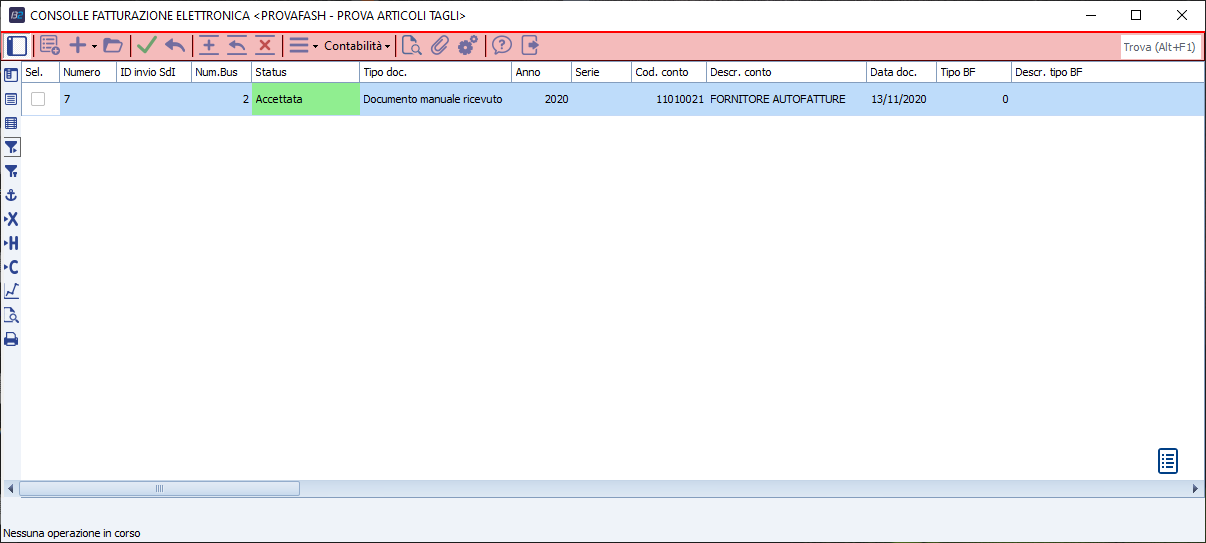Sort by the Numero column header

point(88,73)
